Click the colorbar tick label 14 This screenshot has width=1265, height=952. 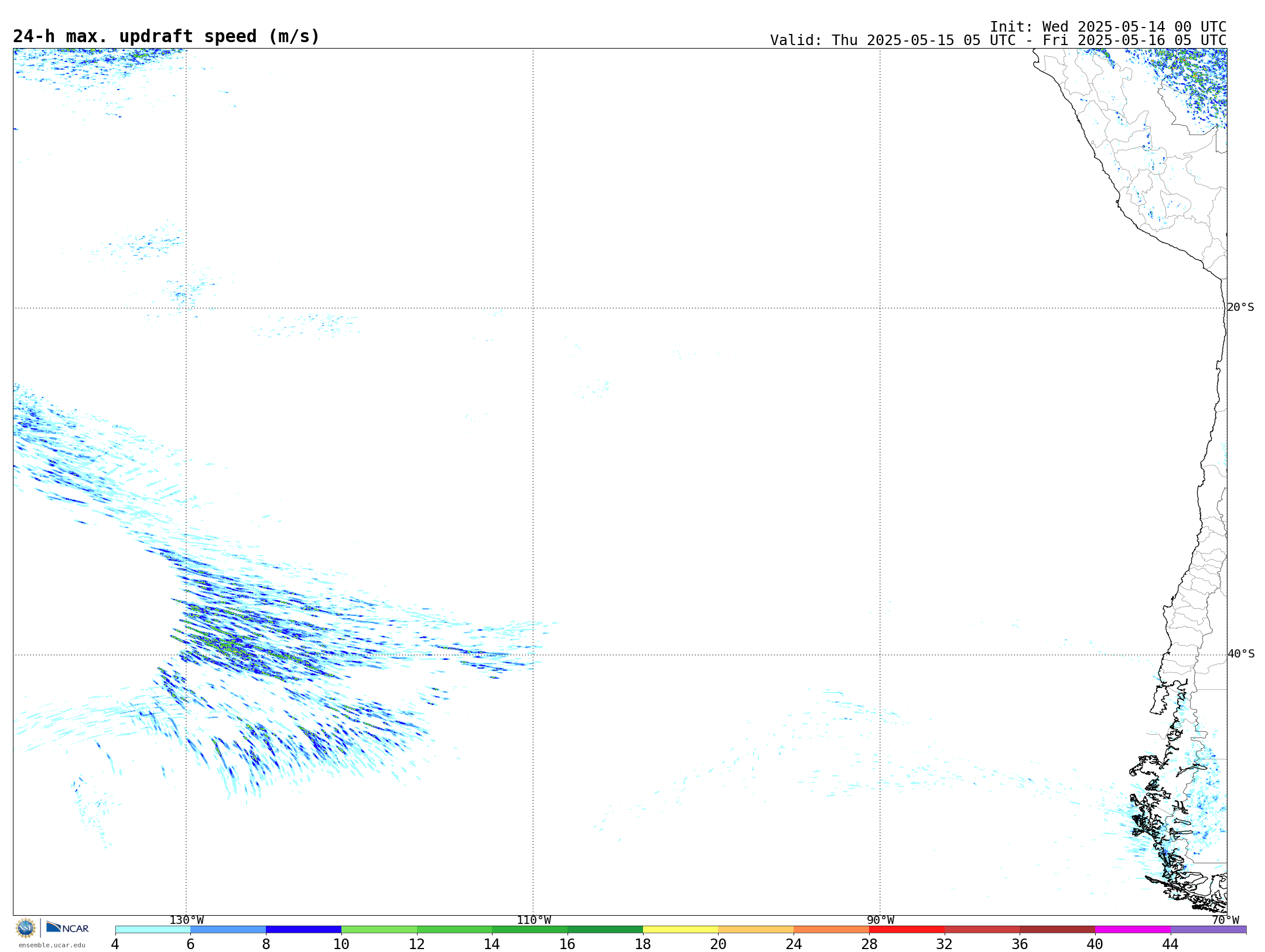[493, 944]
